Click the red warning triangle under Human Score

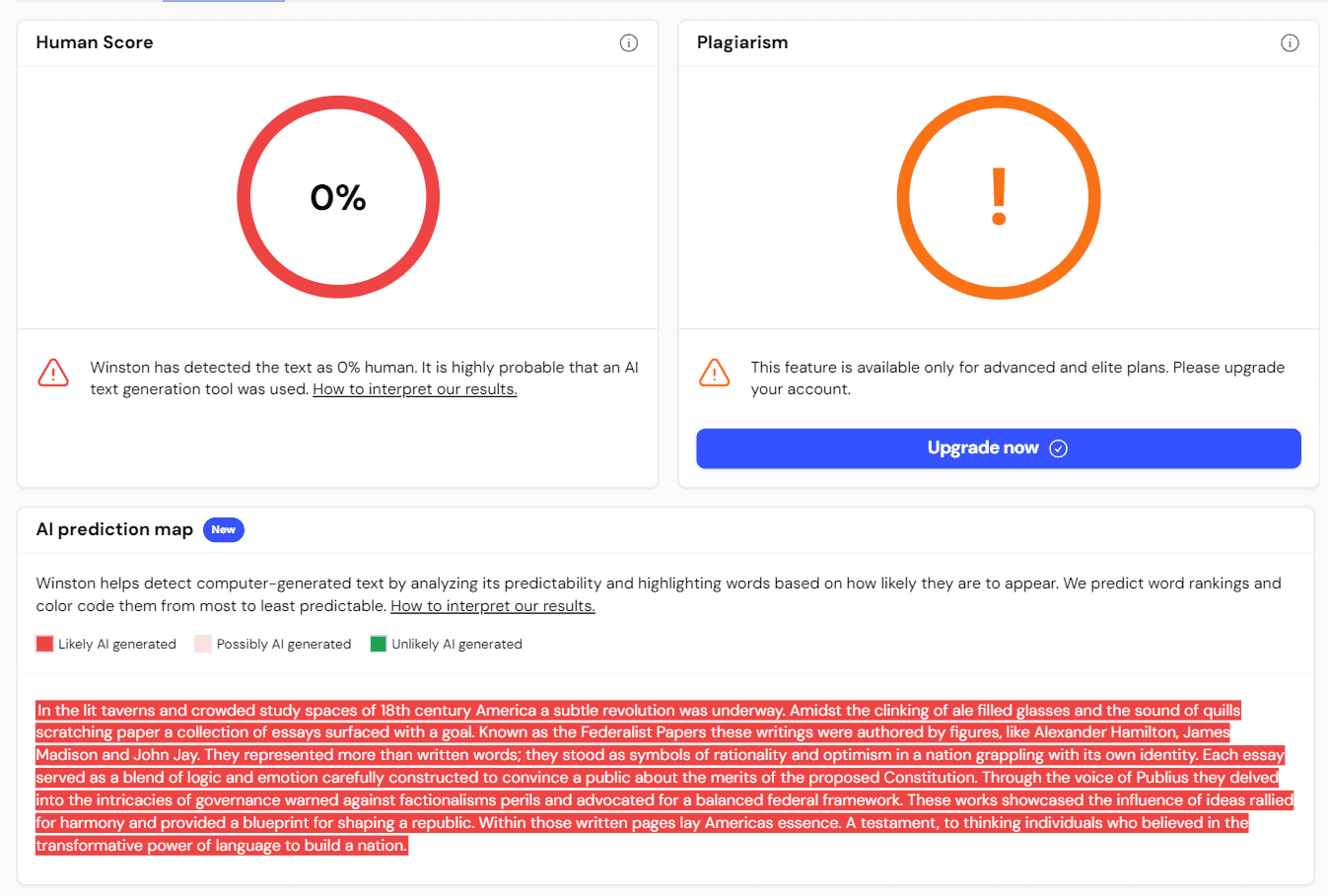click(x=53, y=373)
